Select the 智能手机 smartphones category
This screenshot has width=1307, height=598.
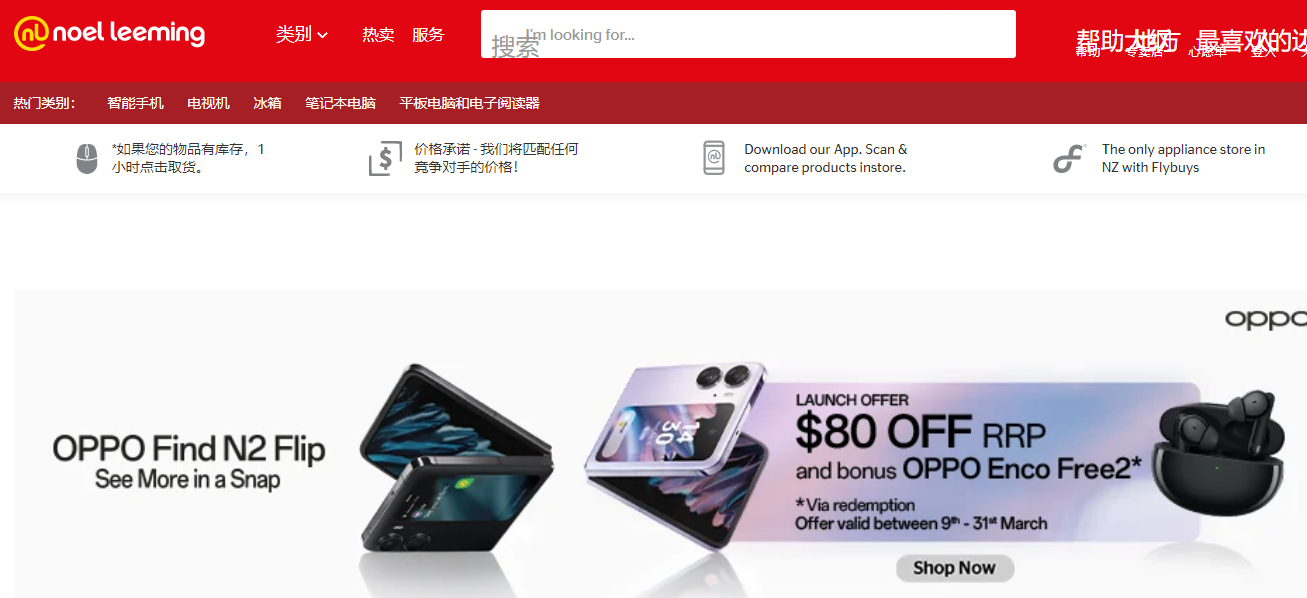pyautogui.click(x=135, y=103)
